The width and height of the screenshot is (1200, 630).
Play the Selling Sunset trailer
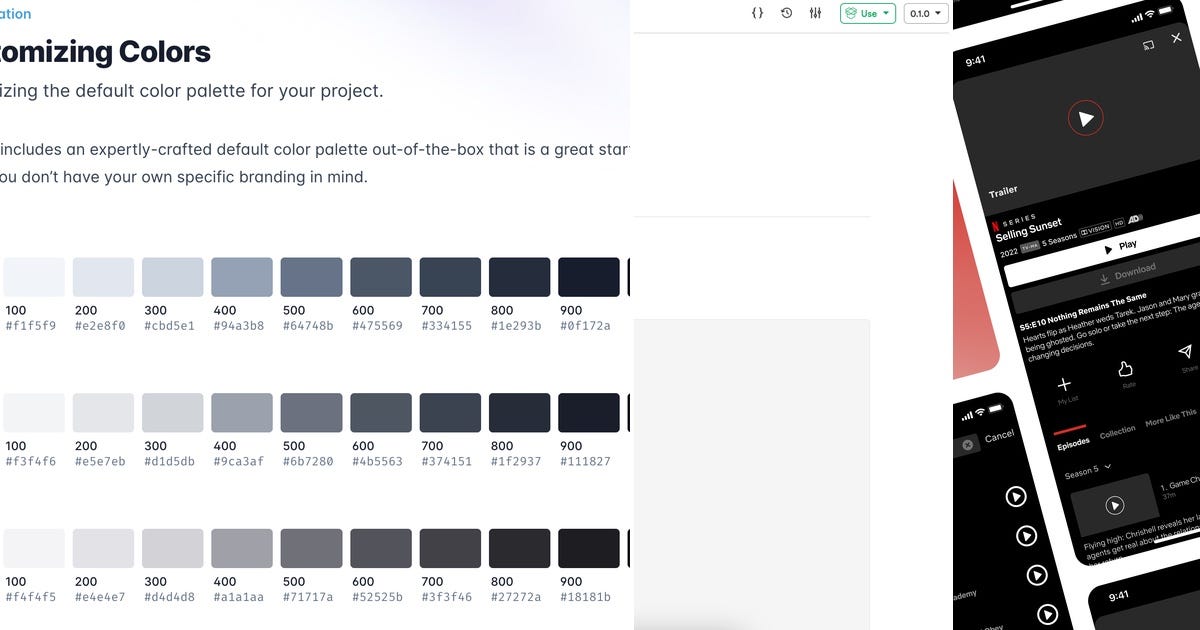(1087, 117)
